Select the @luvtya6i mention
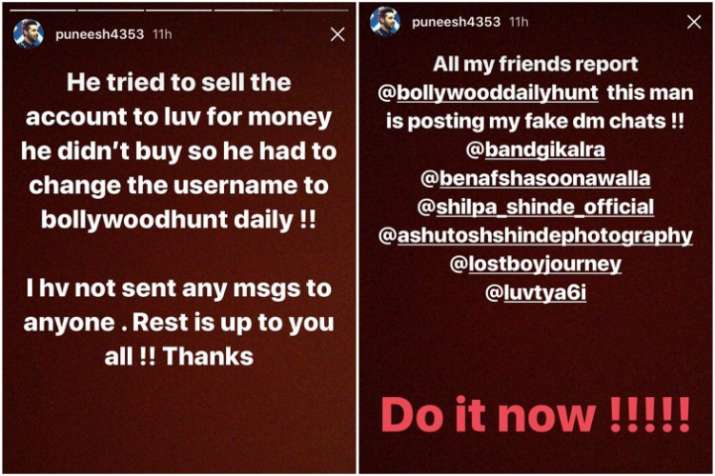 point(535,293)
